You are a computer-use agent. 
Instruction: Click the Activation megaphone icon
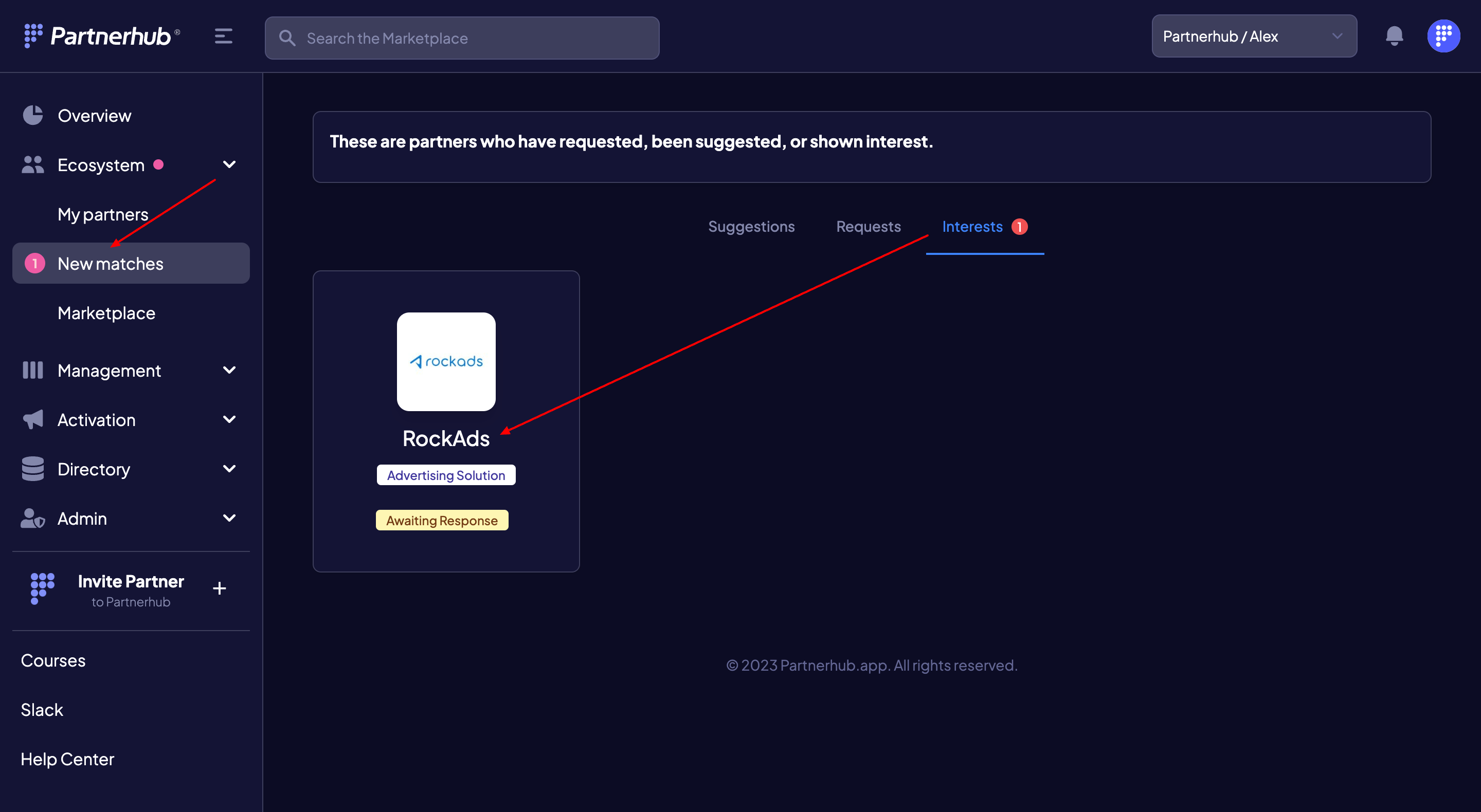(x=33, y=419)
